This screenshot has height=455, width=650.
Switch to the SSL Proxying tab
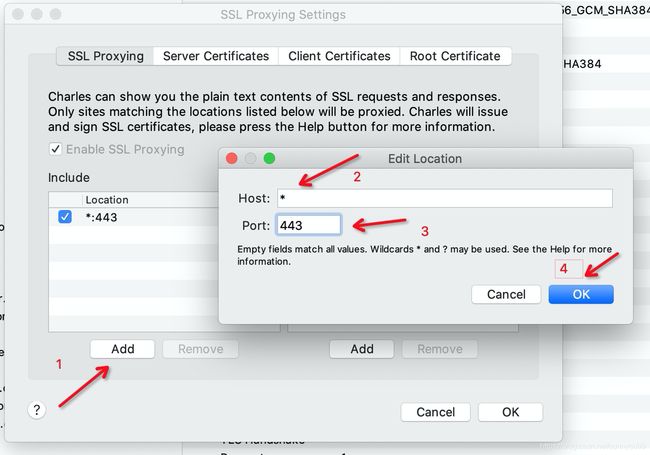click(105, 56)
